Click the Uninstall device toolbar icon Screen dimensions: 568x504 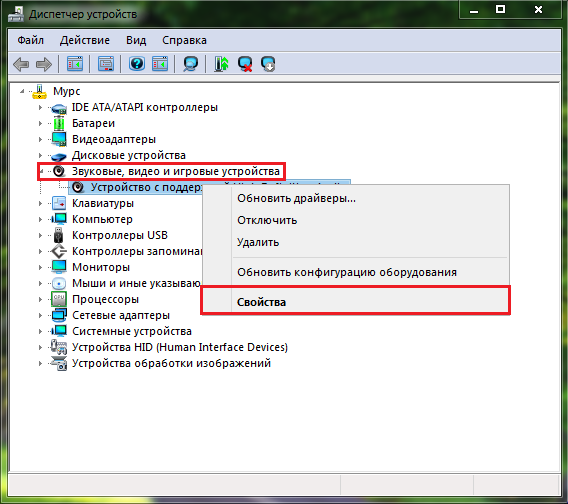(268, 64)
